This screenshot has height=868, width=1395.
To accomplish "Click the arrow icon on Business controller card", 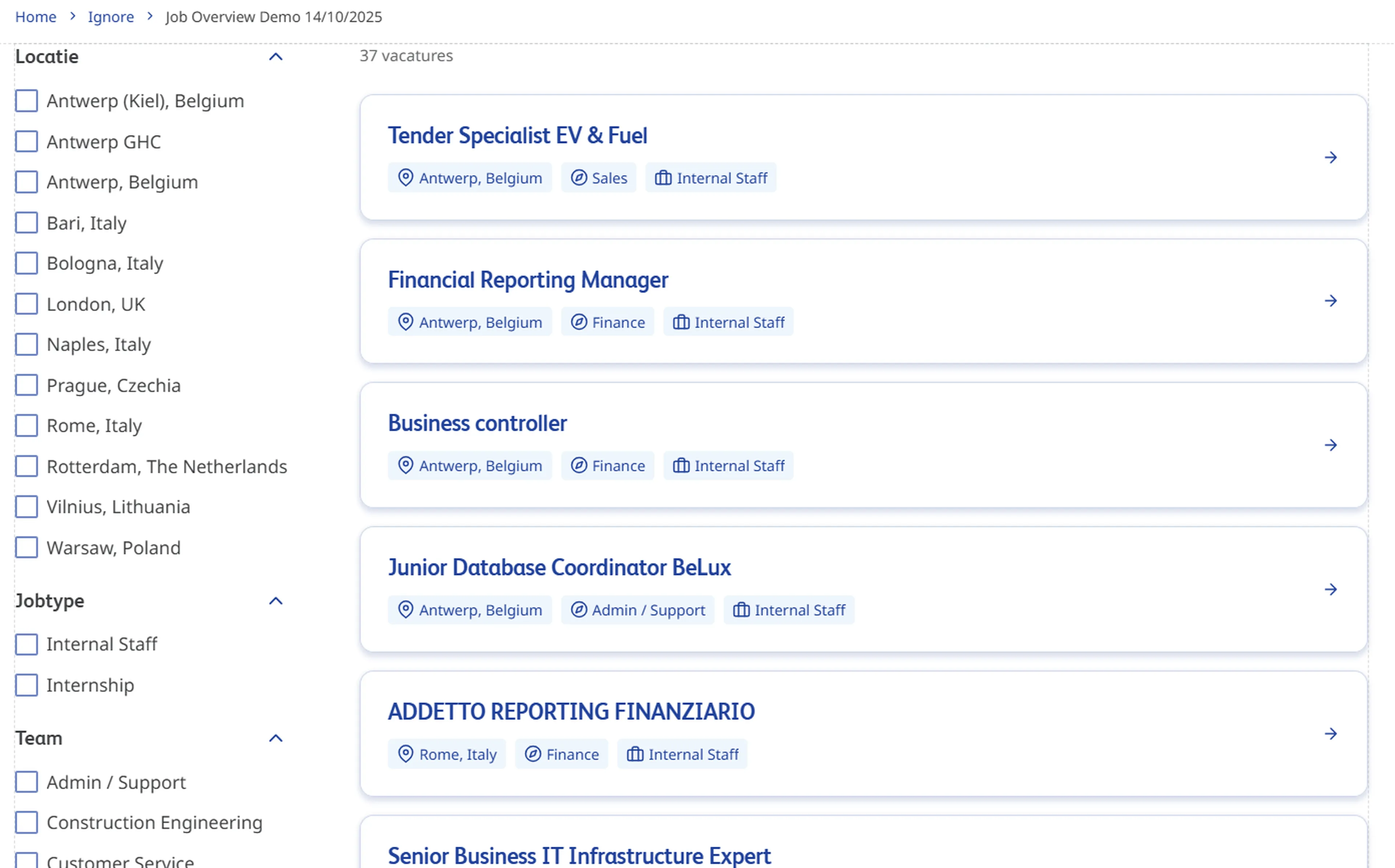I will [1330, 444].
